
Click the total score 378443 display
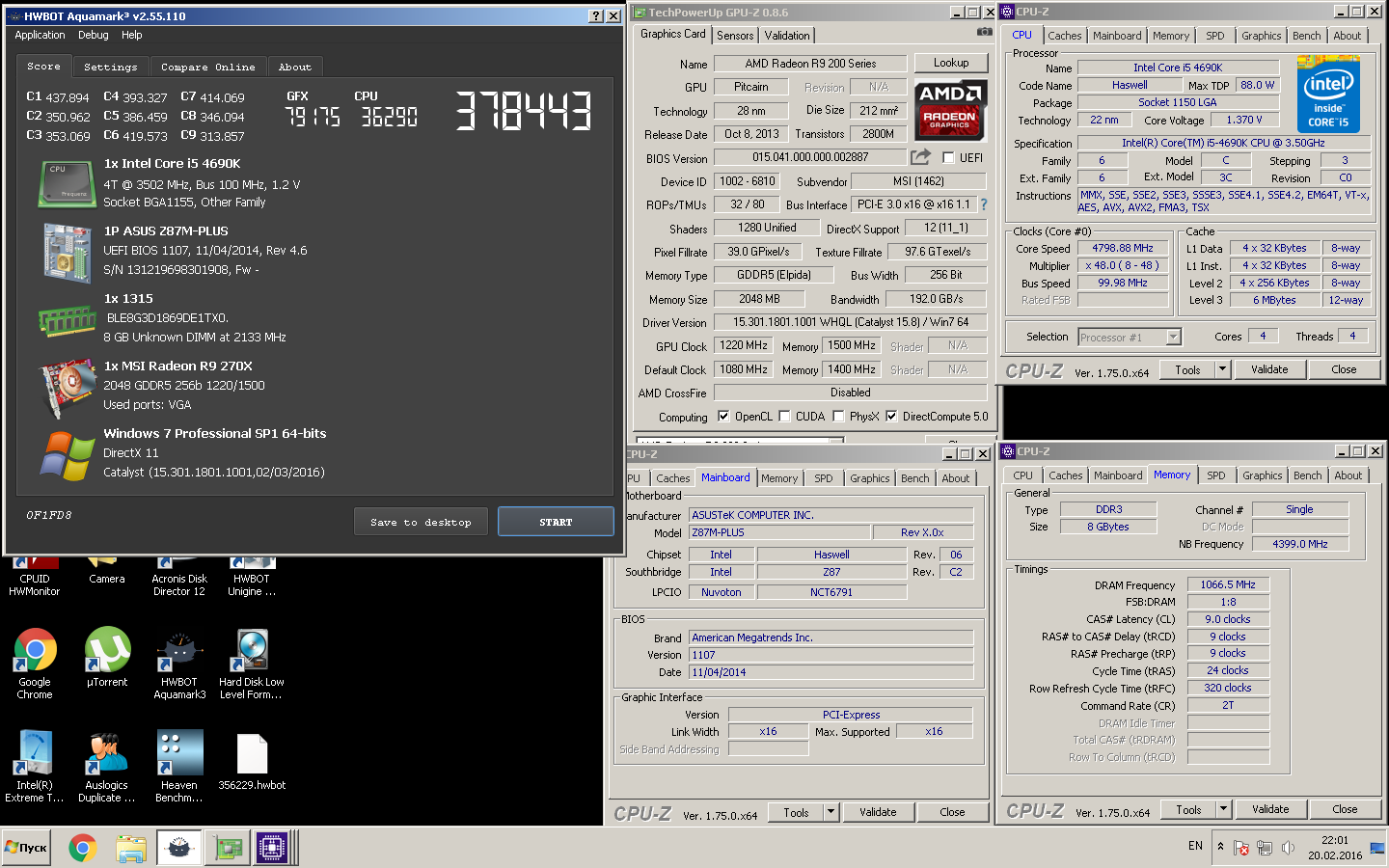(x=522, y=110)
